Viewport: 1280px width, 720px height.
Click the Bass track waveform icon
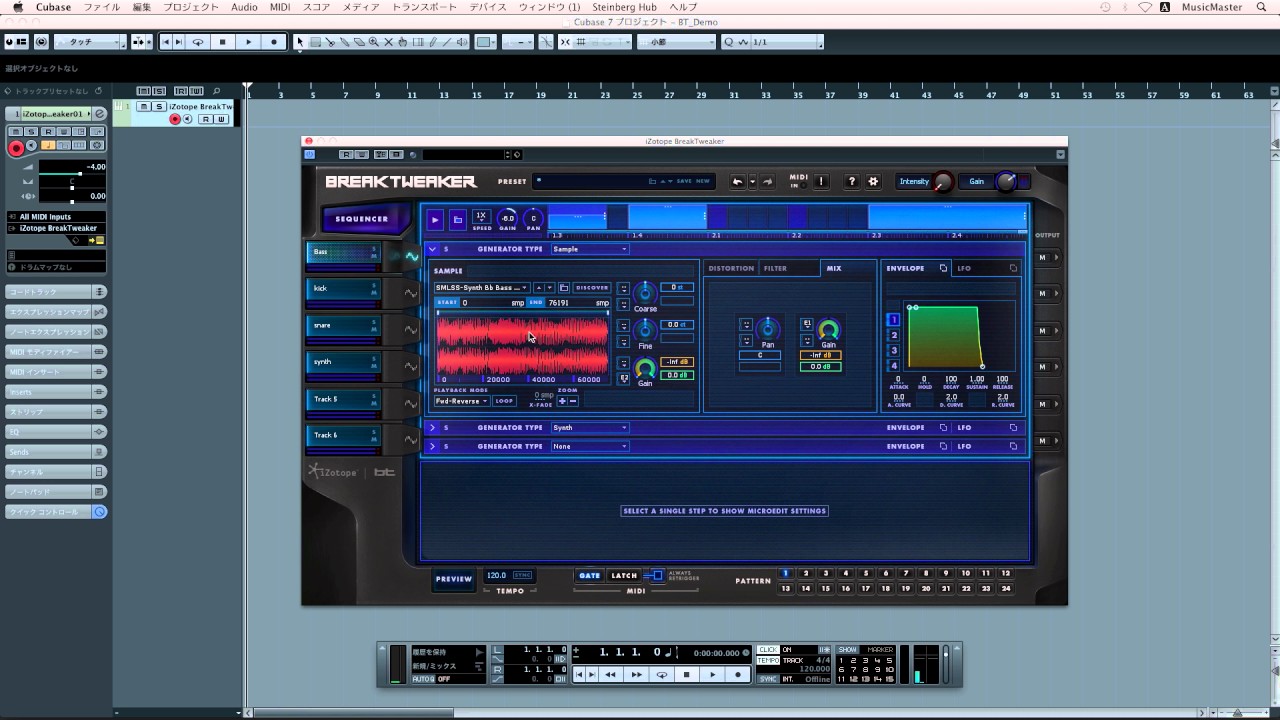pyautogui.click(x=411, y=257)
